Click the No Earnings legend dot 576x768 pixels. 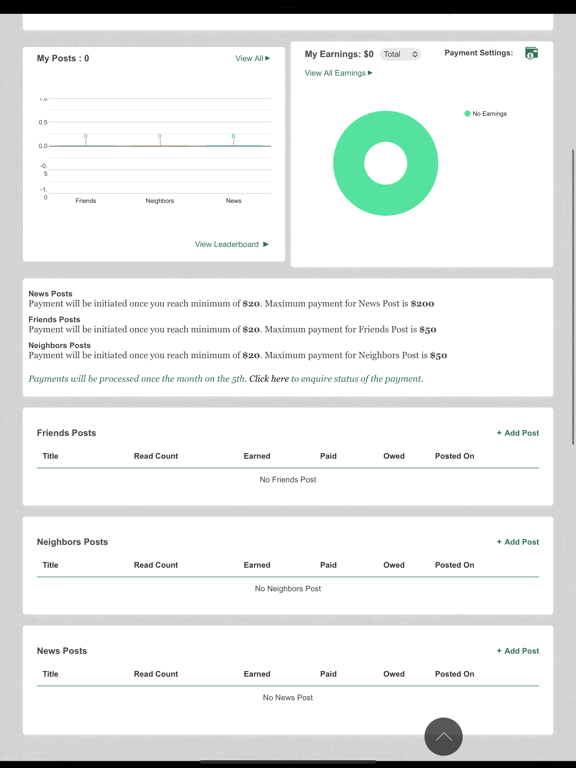tap(467, 114)
